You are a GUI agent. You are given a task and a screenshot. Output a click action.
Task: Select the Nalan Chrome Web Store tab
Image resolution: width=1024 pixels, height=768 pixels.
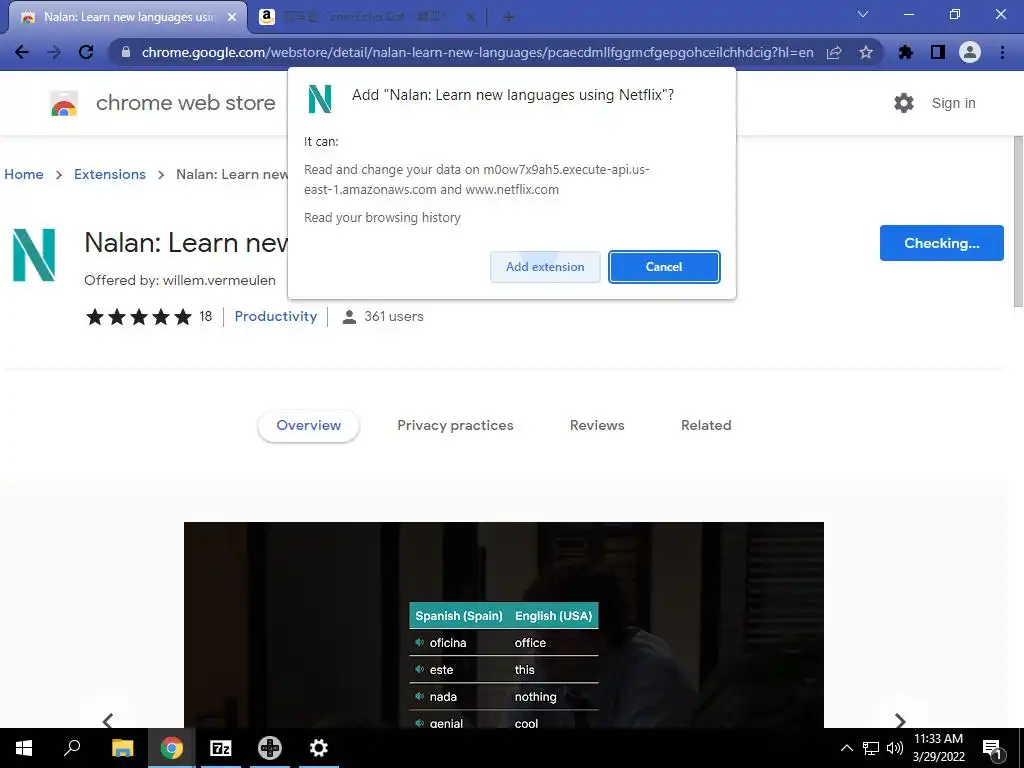(129, 17)
